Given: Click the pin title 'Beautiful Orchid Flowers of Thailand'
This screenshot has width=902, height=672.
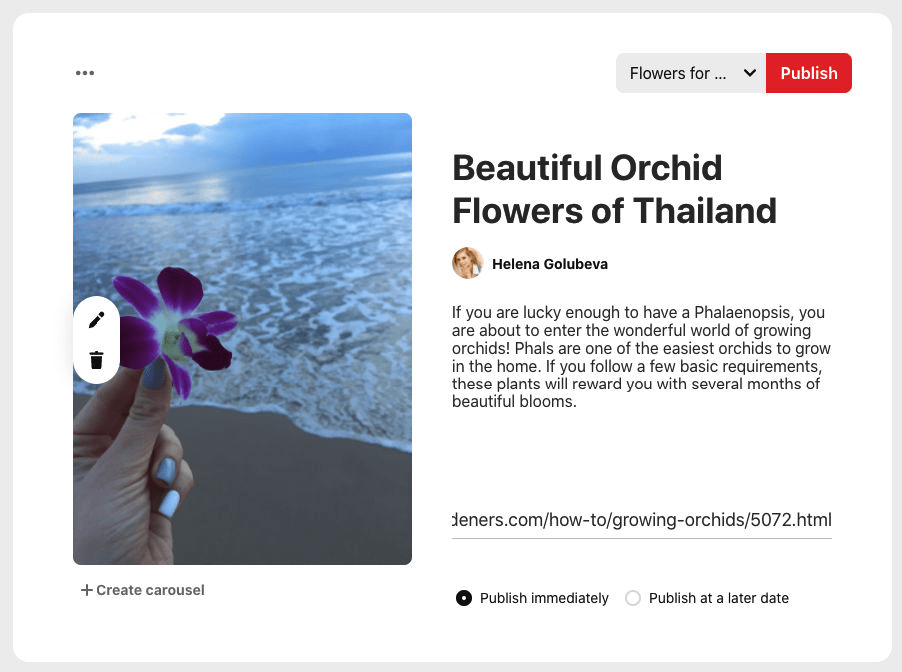Looking at the screenshot, I should click(614, 189).
